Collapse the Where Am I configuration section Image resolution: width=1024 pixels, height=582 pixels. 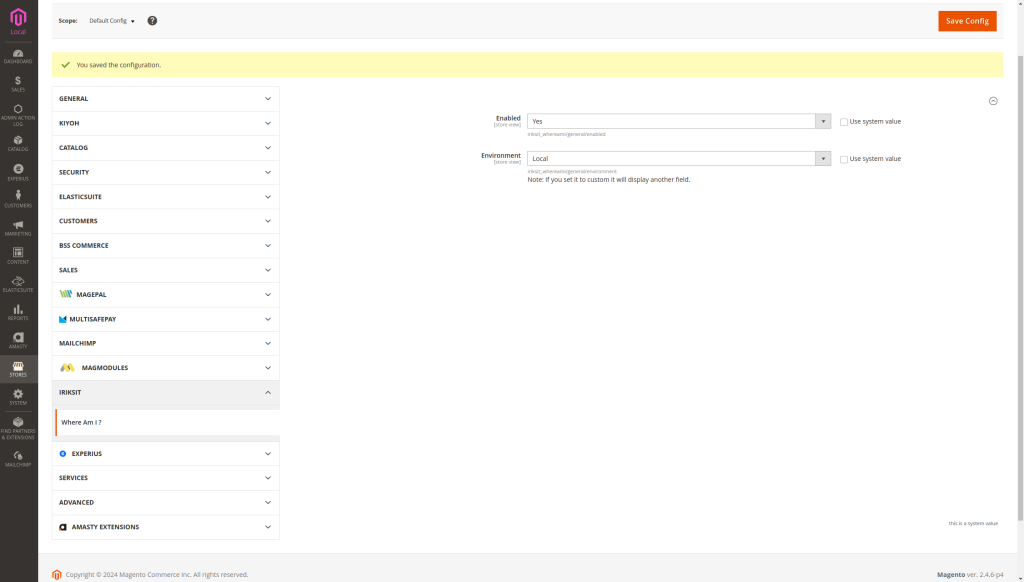pyautogui.click(x=993, y=100)
